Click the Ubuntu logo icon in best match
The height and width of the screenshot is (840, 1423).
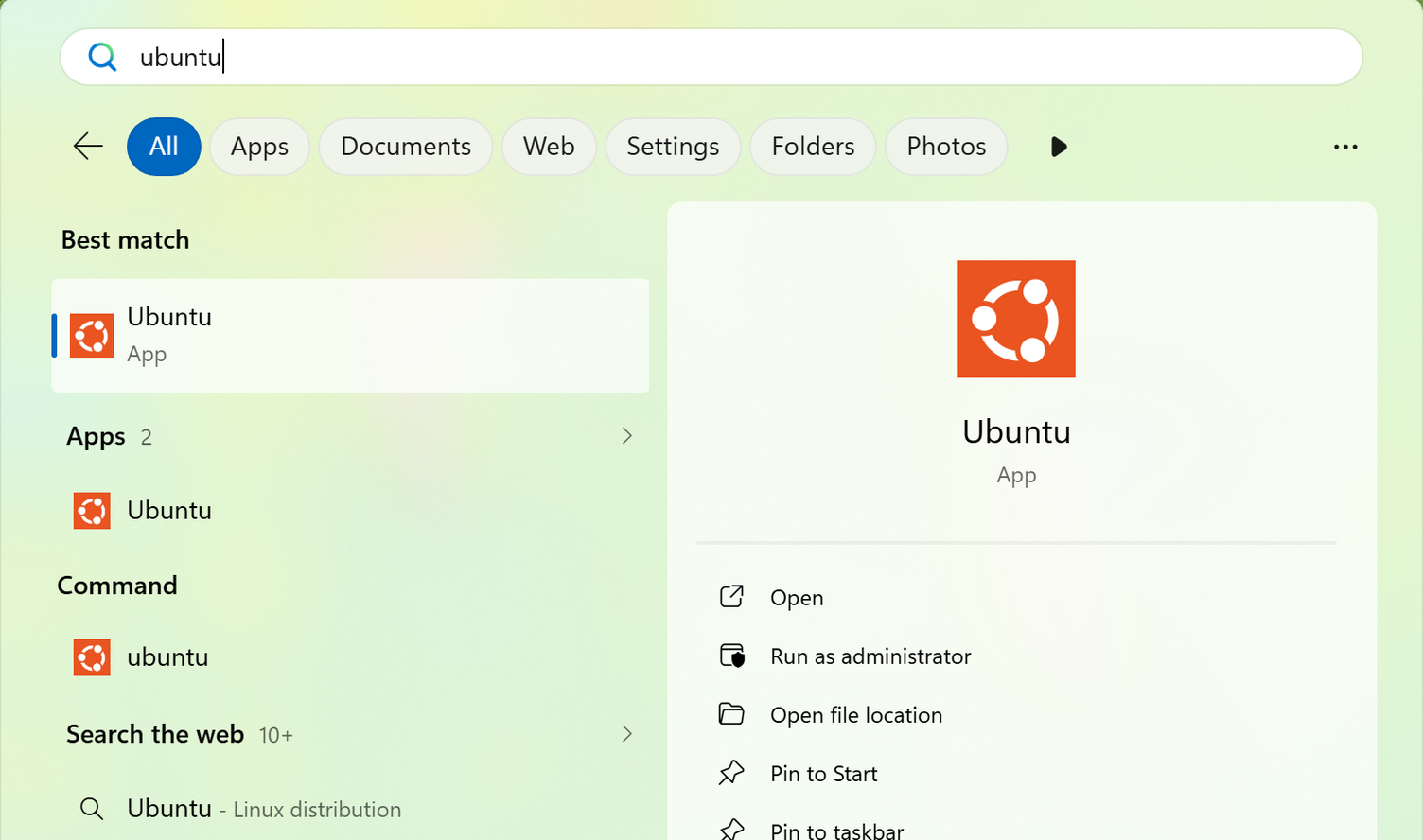pyautogui.click(x=92, y=336)
